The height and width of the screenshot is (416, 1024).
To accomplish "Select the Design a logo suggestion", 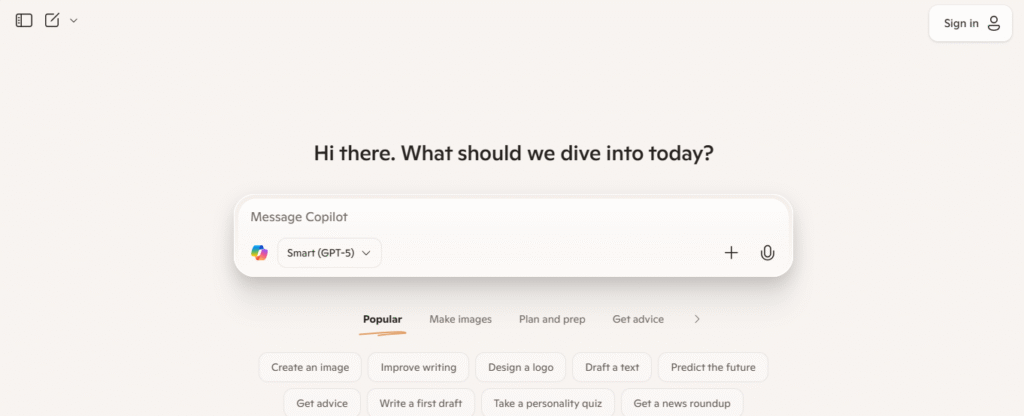I will pyautogui.click(x=520, y=367).
